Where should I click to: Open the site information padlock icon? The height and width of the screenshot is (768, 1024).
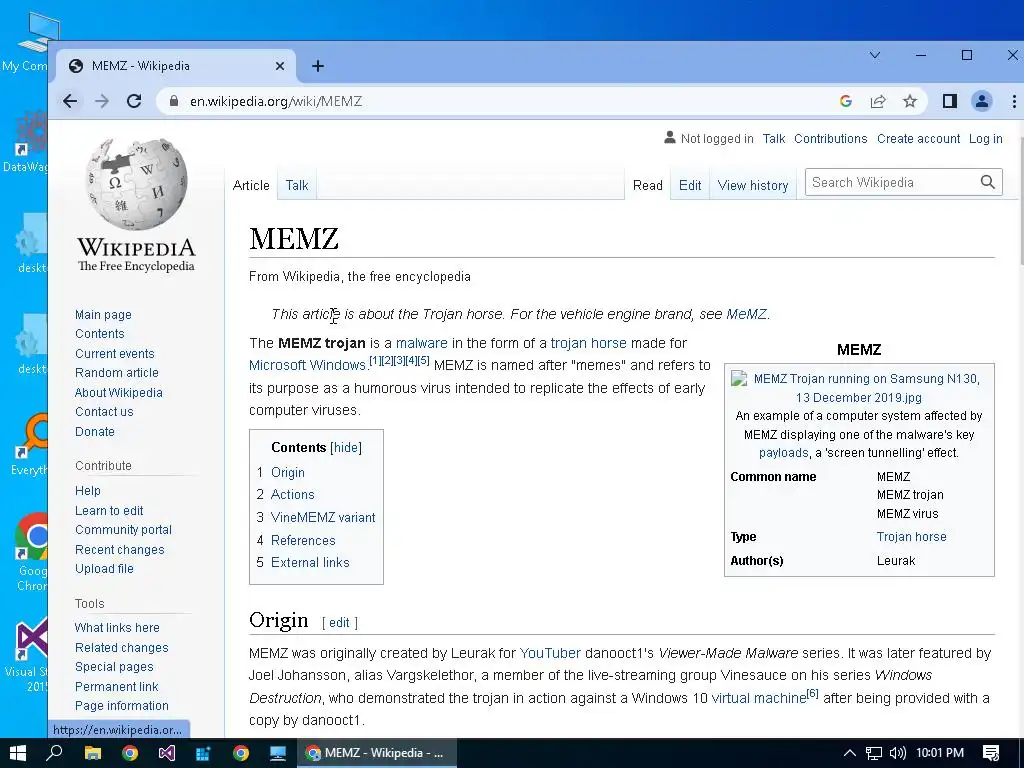point(174,101)
